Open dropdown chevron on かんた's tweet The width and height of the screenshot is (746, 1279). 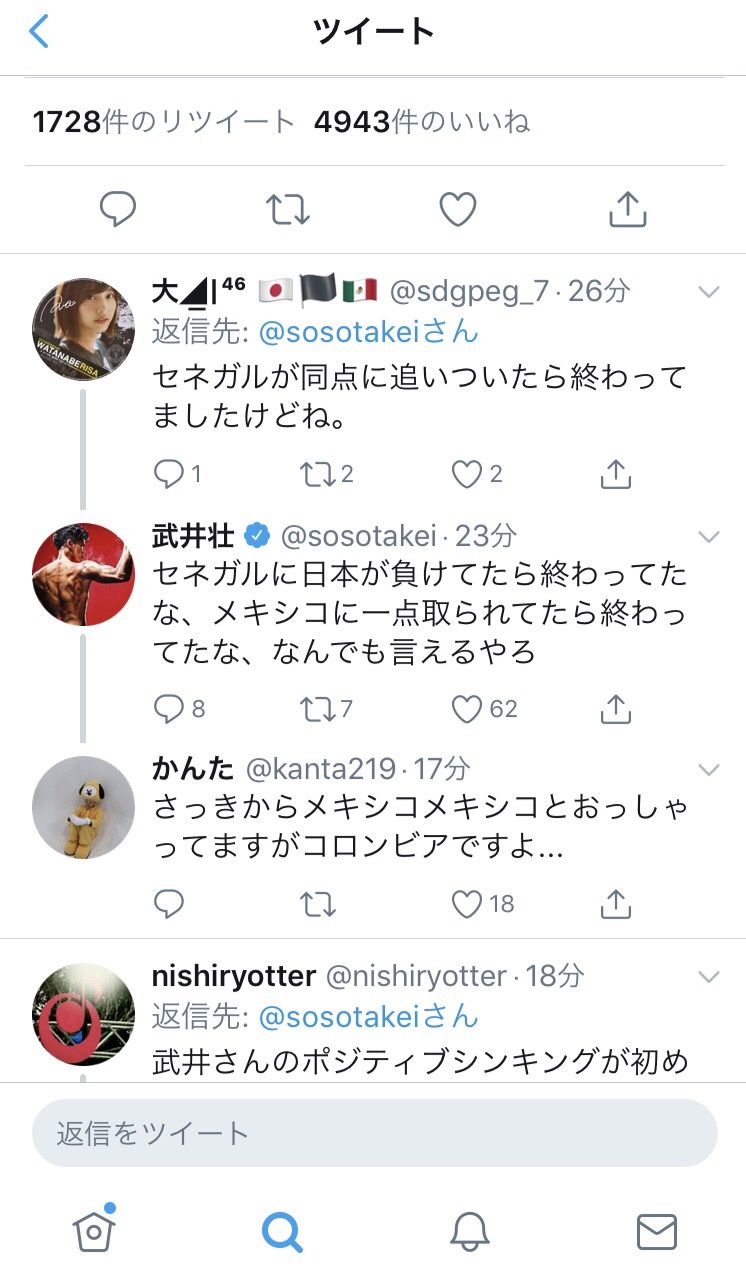click(709, 770)
